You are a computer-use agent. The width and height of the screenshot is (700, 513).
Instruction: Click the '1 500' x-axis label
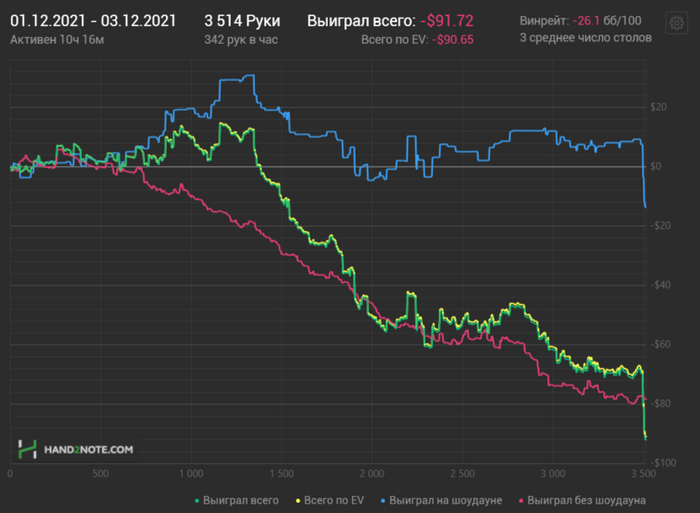point(282,474)
